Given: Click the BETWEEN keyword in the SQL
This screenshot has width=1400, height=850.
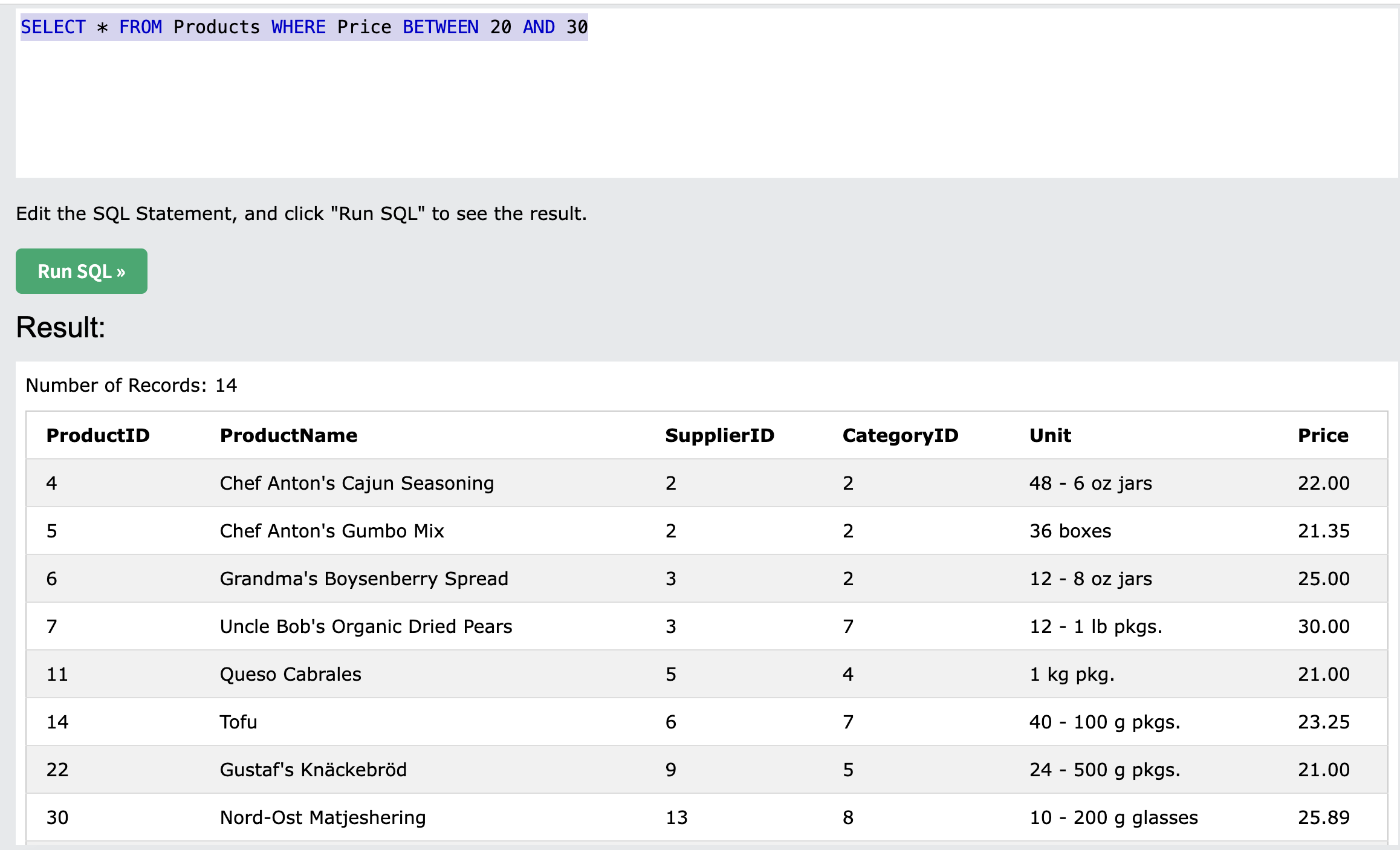Looking at the screenshot, I should [x=440, y=27].
